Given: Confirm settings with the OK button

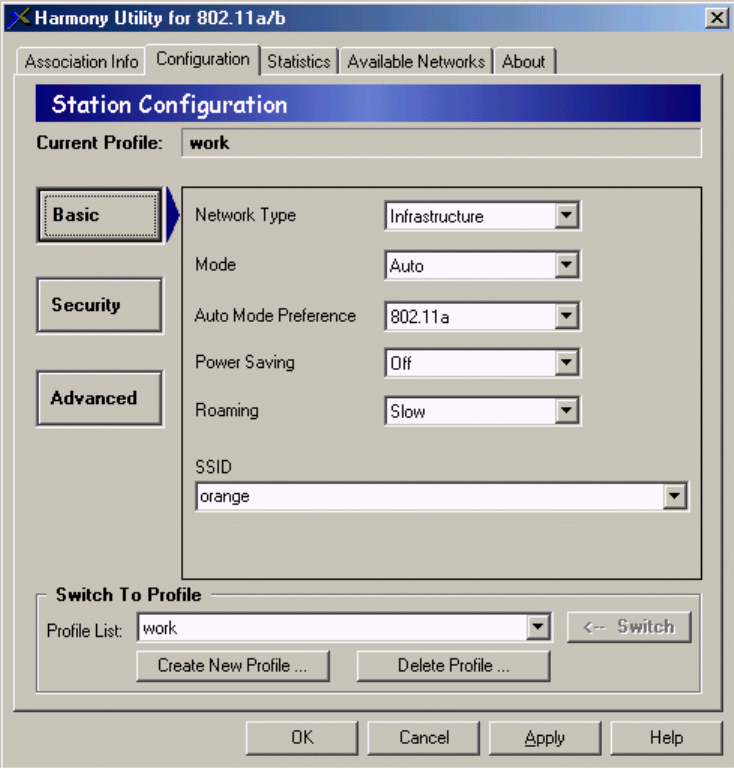Looking at the screenshot, I should pos(302,738).
